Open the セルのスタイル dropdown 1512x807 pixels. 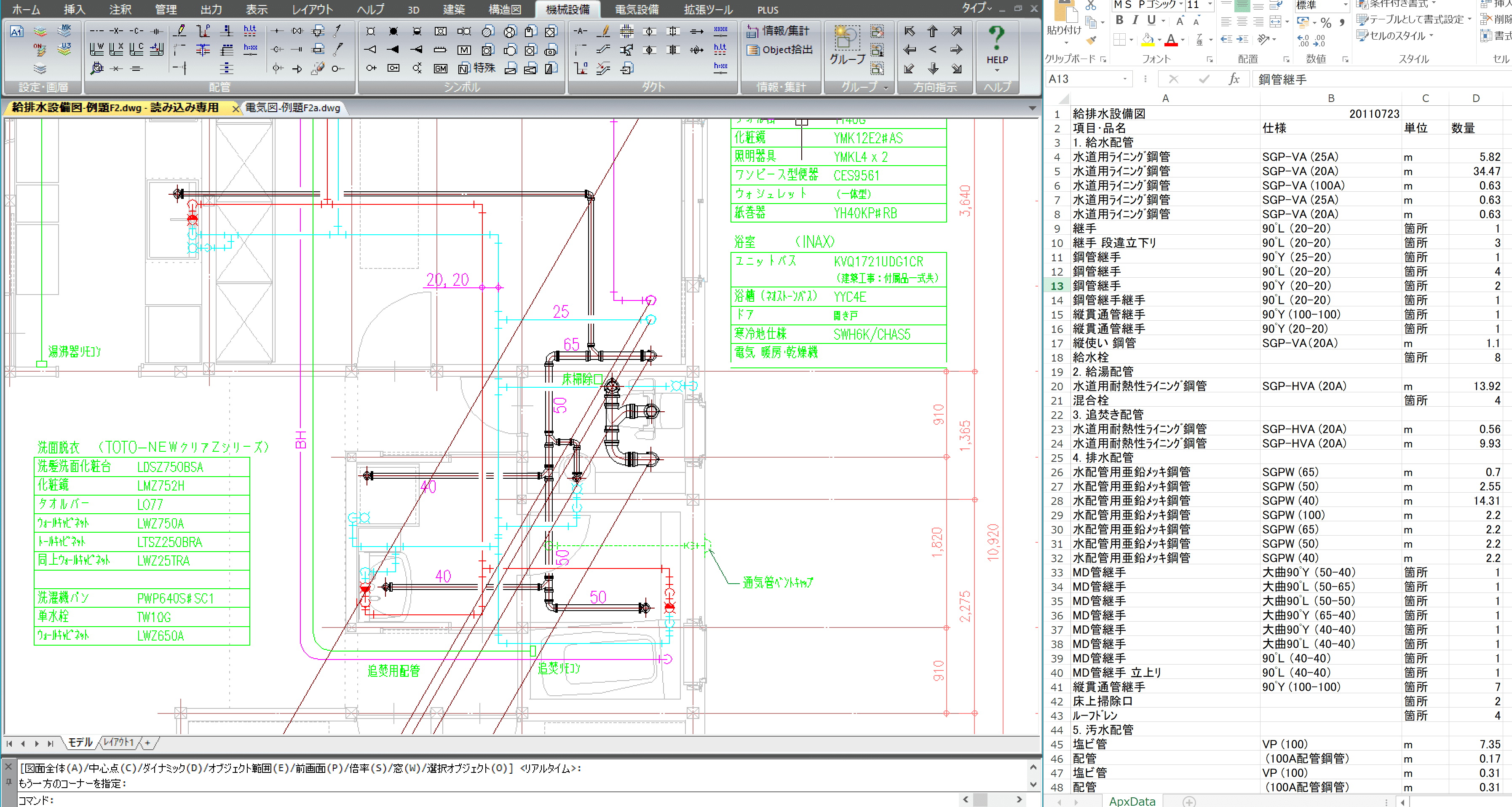click(1395, 36)
